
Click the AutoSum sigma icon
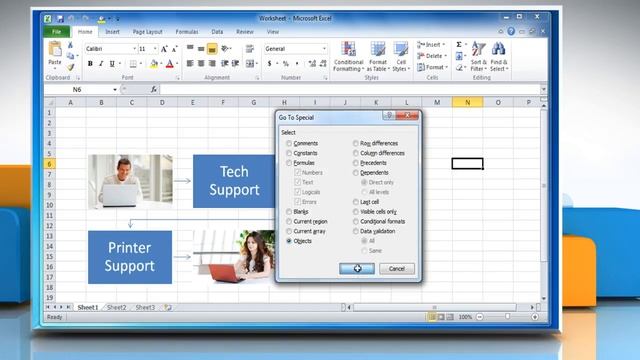[x=459, y=44]
